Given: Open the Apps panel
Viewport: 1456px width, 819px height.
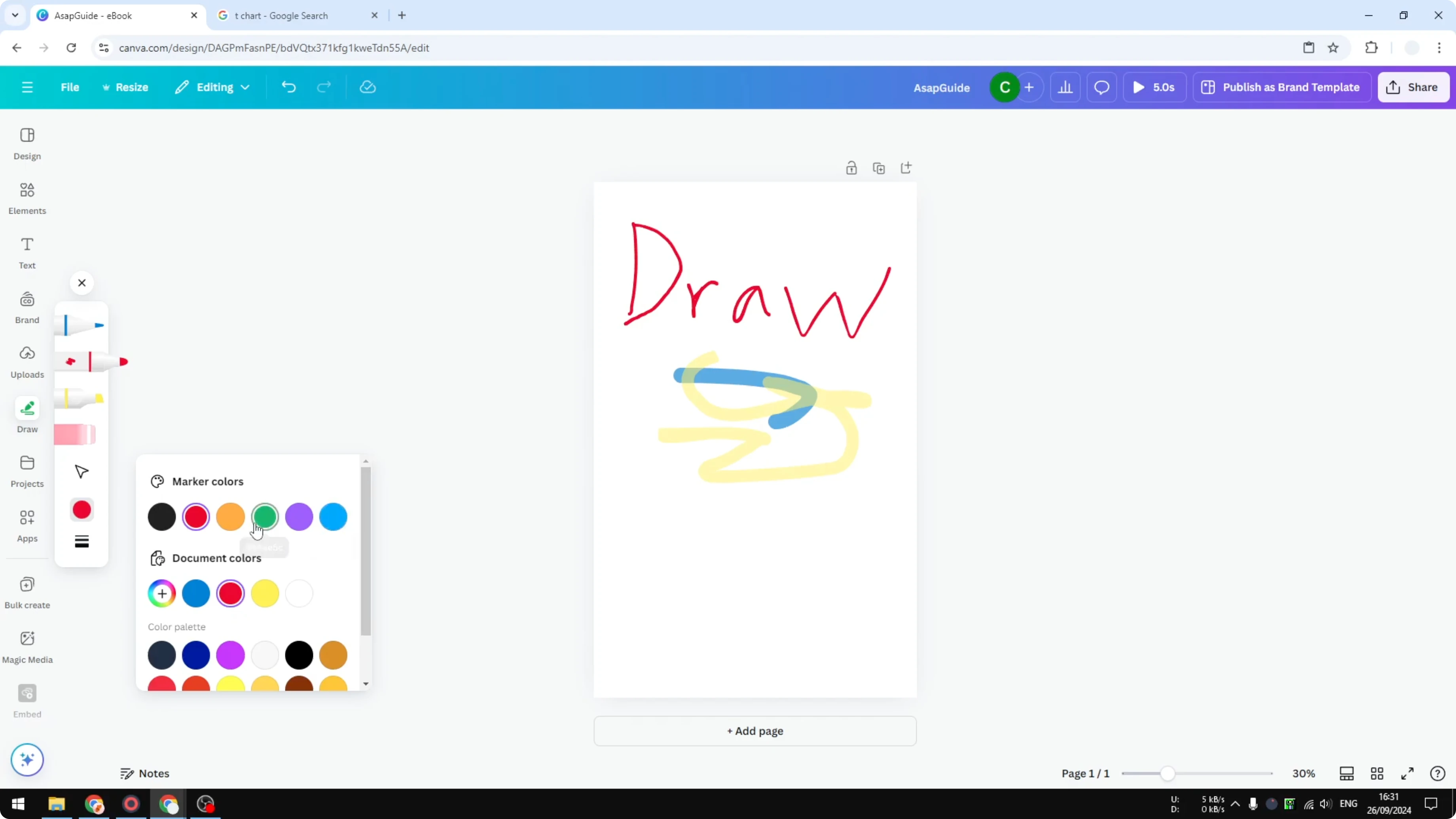Looking at the screenshot, I should pyautogui.click(x=27, y=526).
